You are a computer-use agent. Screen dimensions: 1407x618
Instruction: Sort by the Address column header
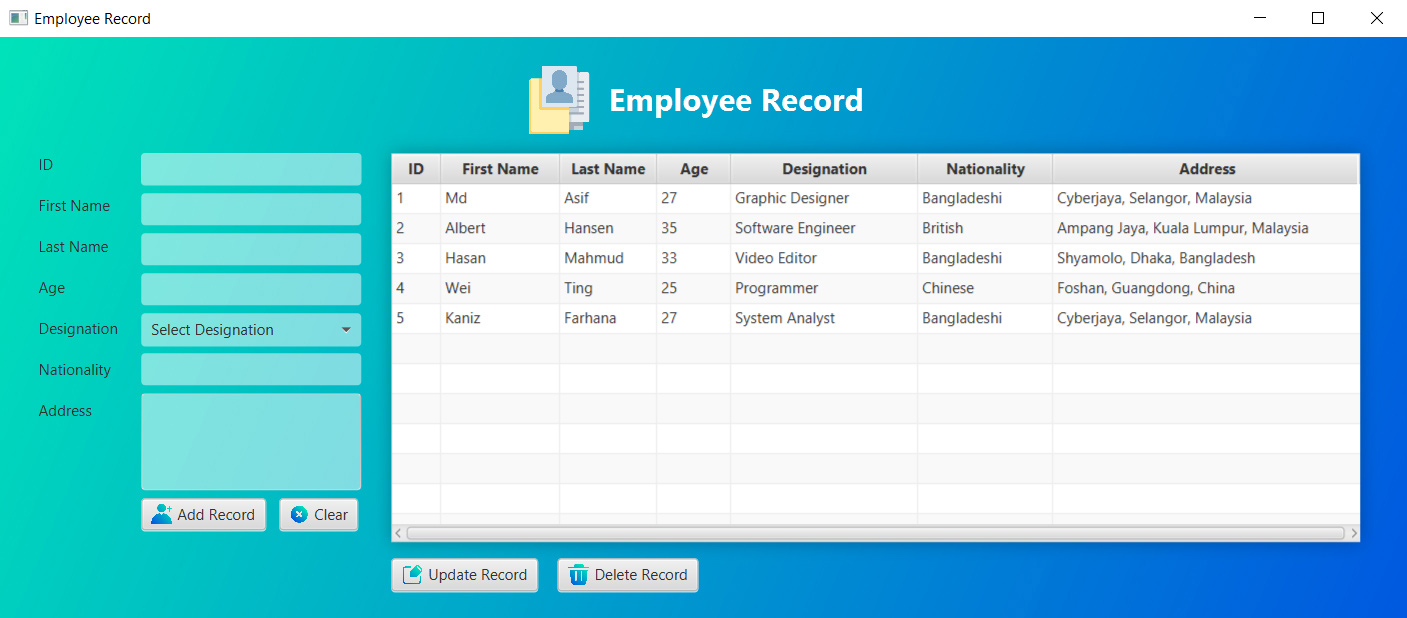click(1206, 169)
